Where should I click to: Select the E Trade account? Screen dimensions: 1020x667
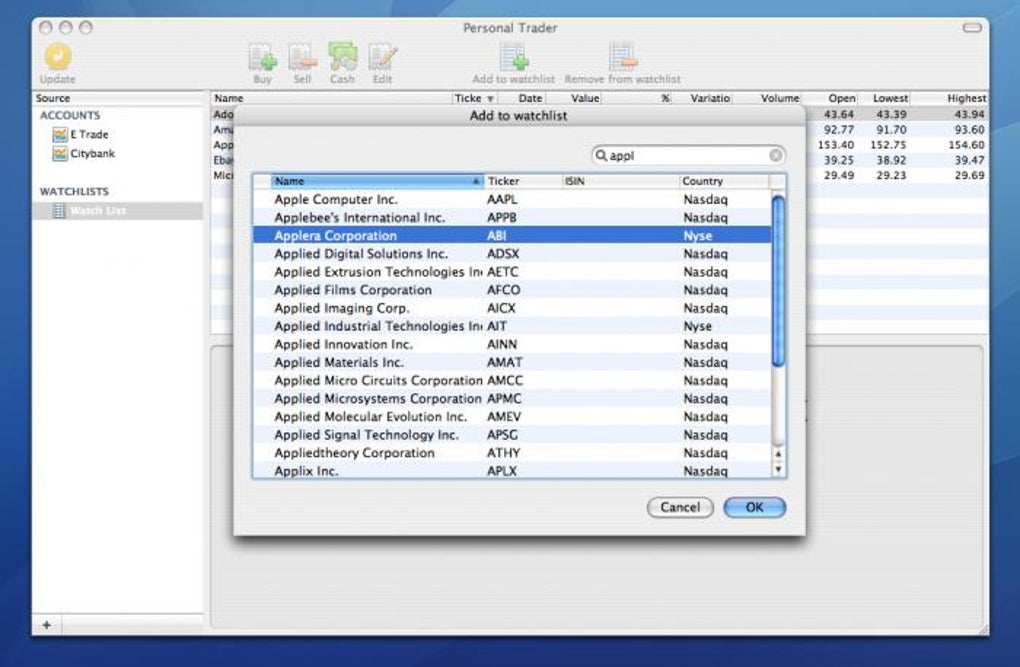tap(81, 135)
